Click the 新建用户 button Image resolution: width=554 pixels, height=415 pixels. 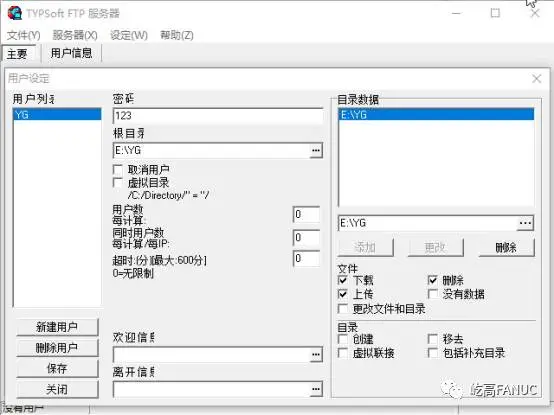point(57,327)
